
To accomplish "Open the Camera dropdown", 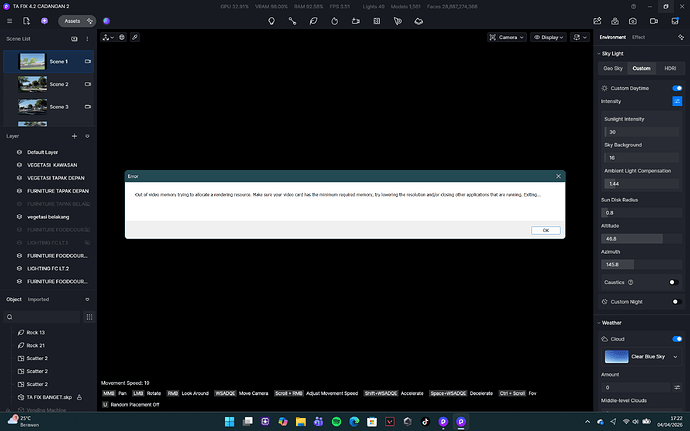I will (507, 37).
